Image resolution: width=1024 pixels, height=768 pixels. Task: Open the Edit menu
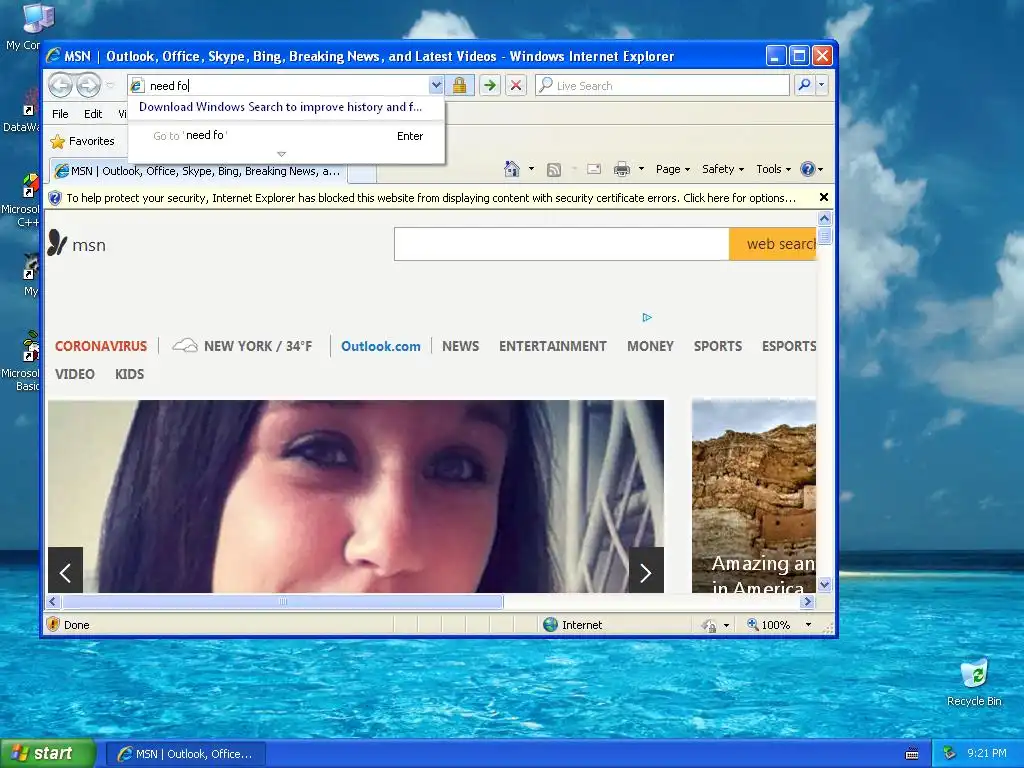[x=93, y=114]
